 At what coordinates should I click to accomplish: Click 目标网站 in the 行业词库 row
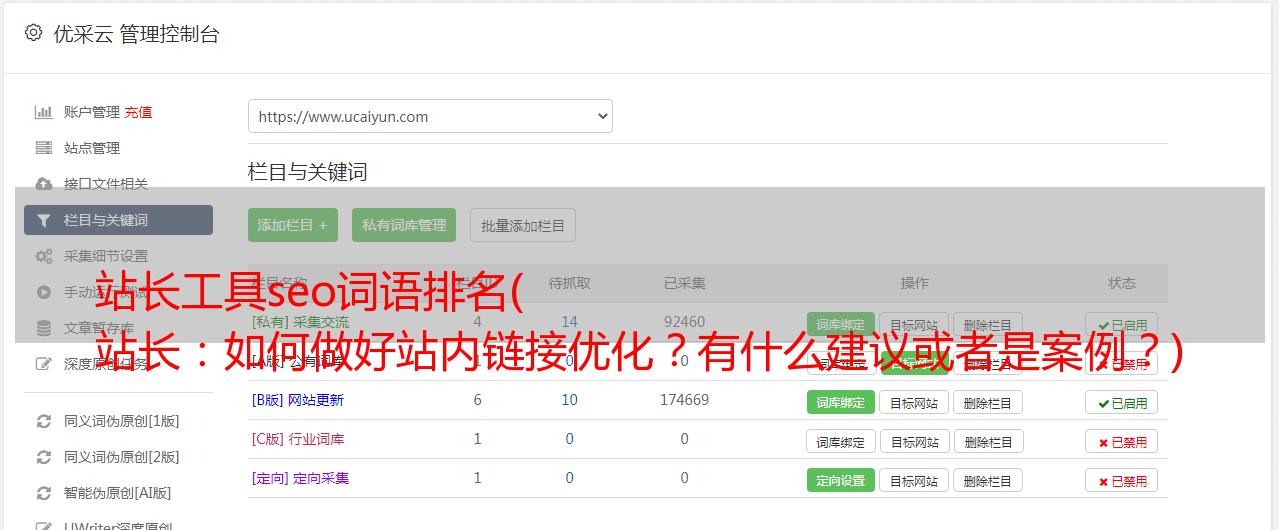914,441
